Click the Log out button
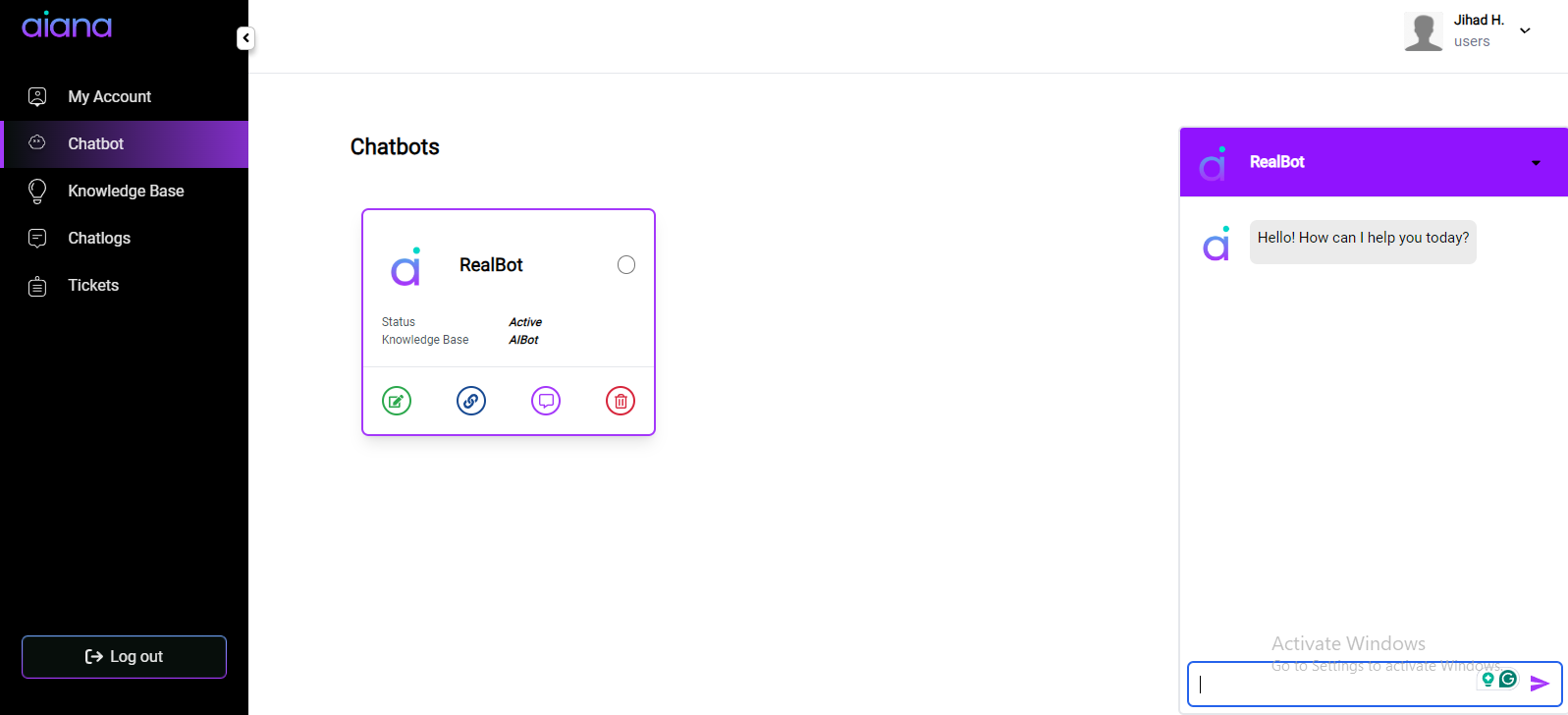Viewport: 1568px width, 715px height. coord(124,657)
